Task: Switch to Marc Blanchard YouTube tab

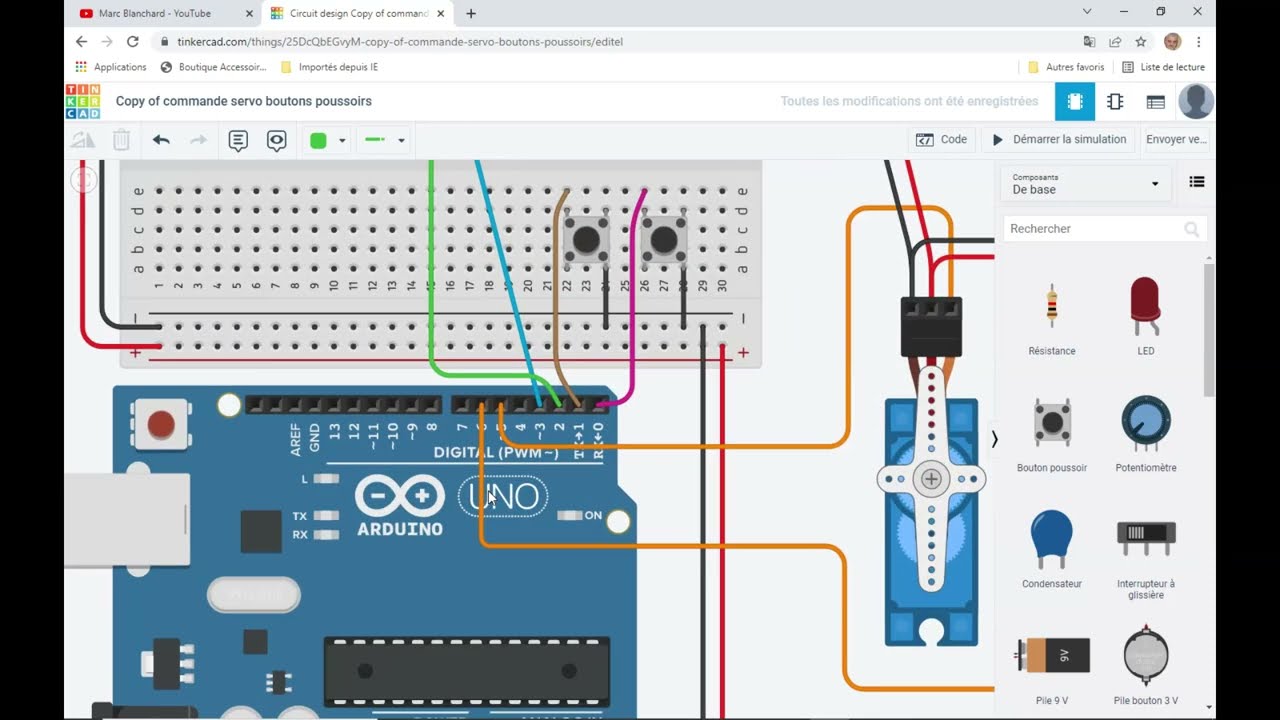Action: (155, 13)
